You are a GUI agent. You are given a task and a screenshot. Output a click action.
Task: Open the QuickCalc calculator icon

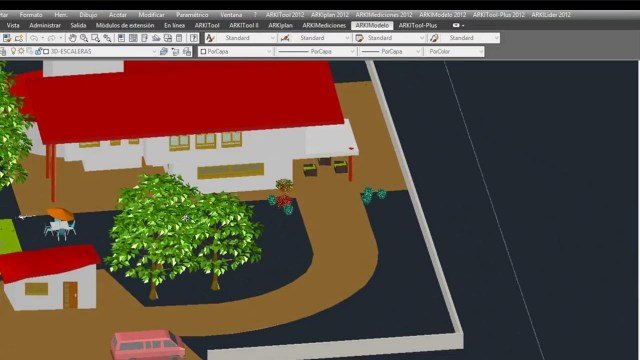coord(179,38)
